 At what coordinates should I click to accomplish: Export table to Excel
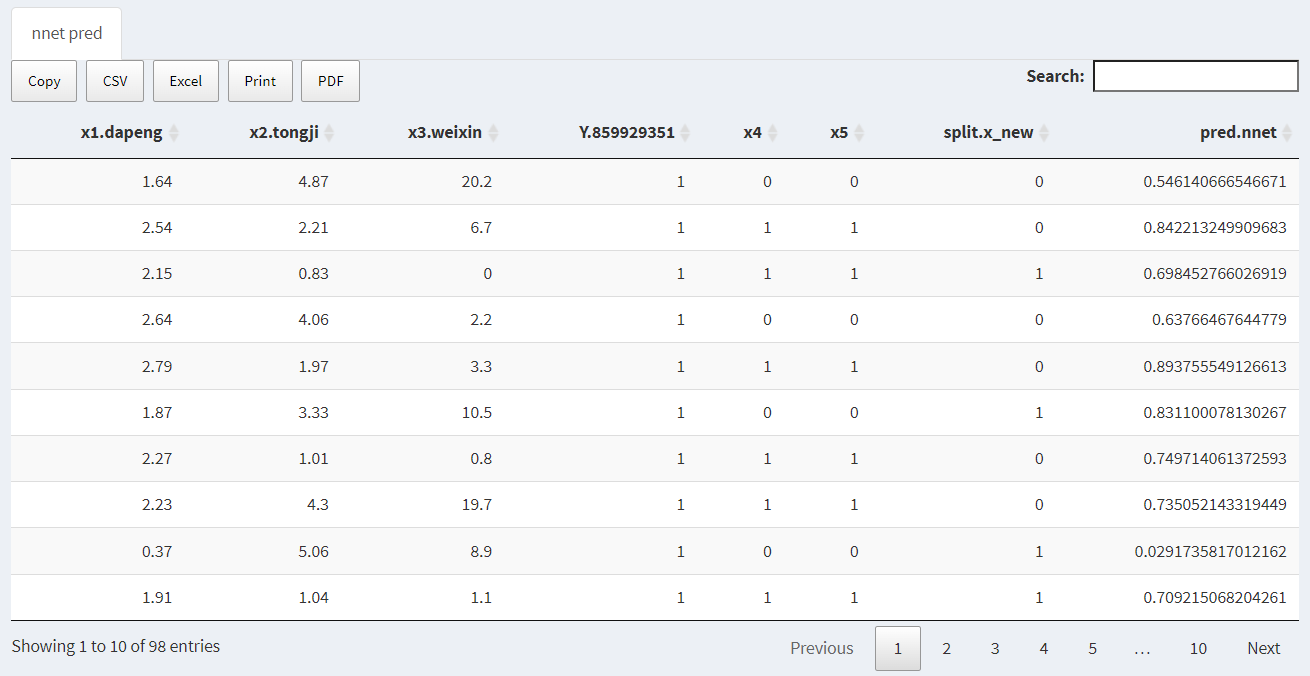pyautogui.click(x=186, y=81)
